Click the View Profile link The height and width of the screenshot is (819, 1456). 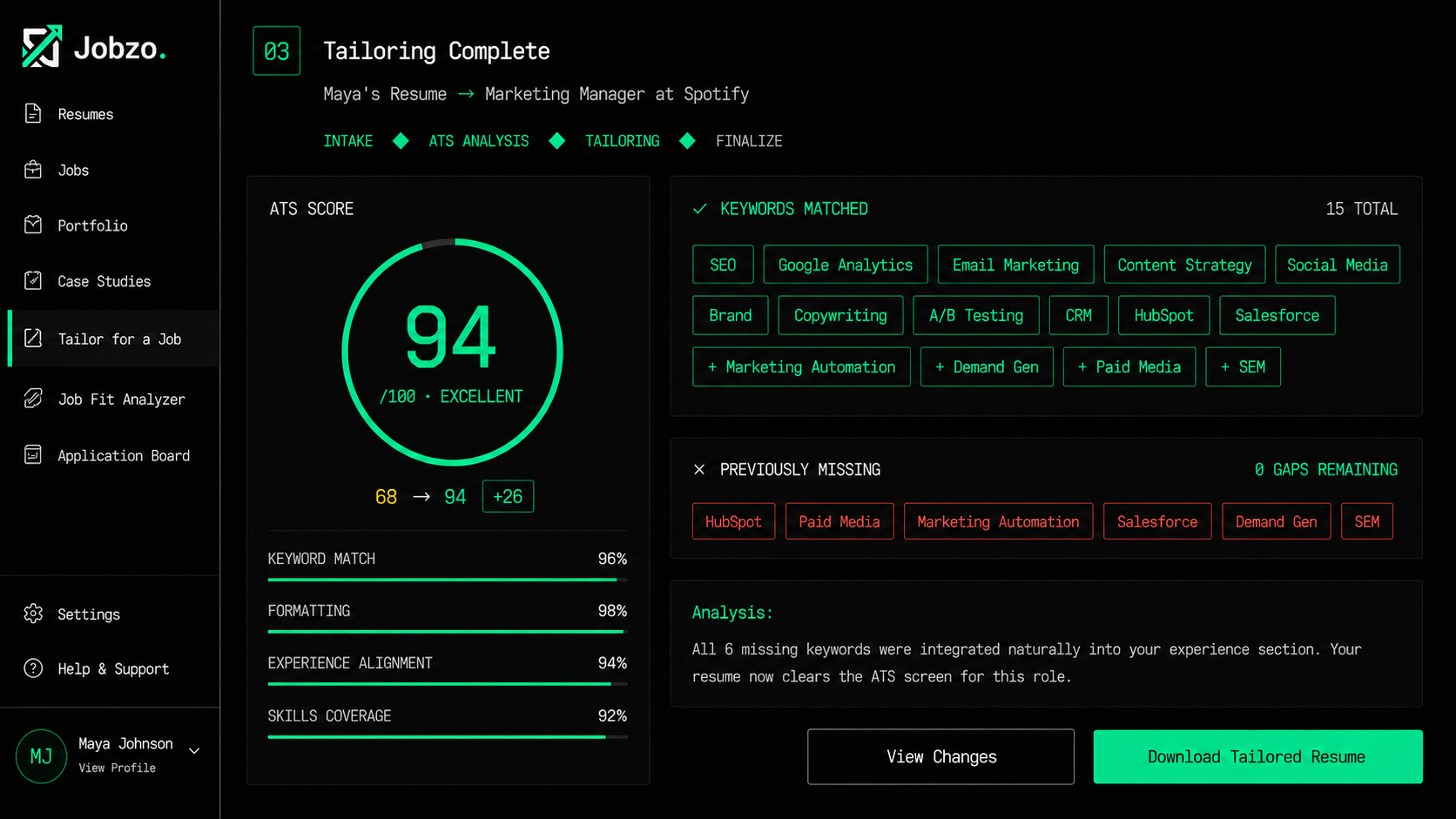(117, 768)
